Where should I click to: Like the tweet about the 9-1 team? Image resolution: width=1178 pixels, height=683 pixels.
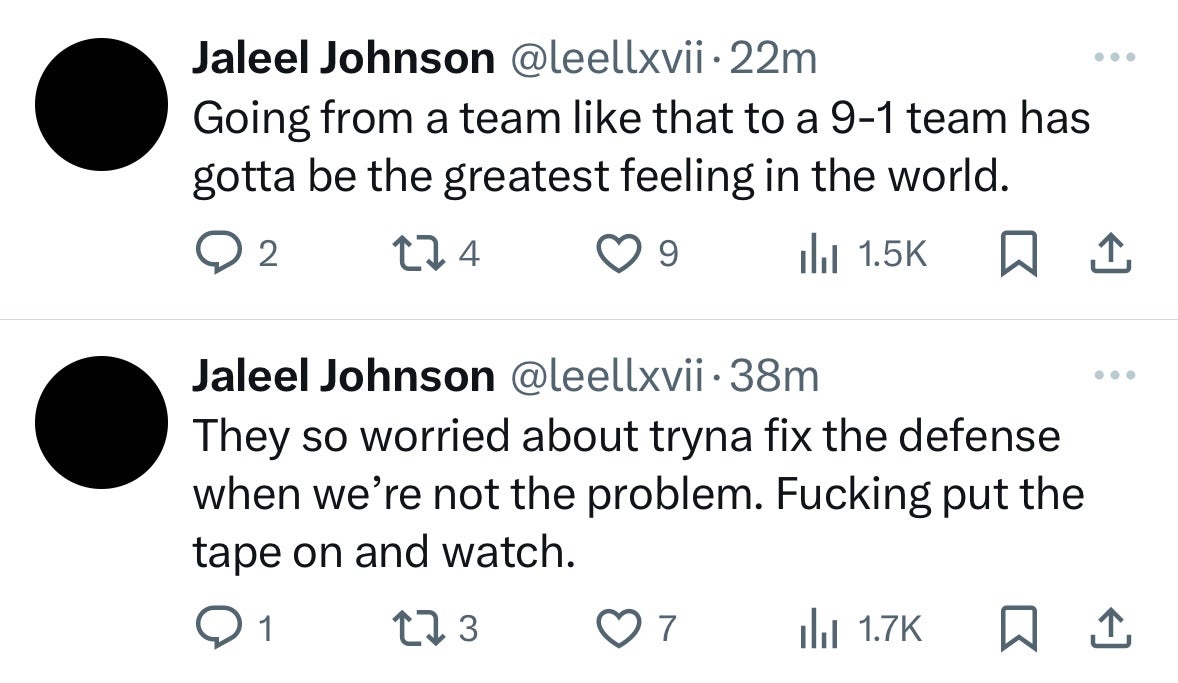617,253
